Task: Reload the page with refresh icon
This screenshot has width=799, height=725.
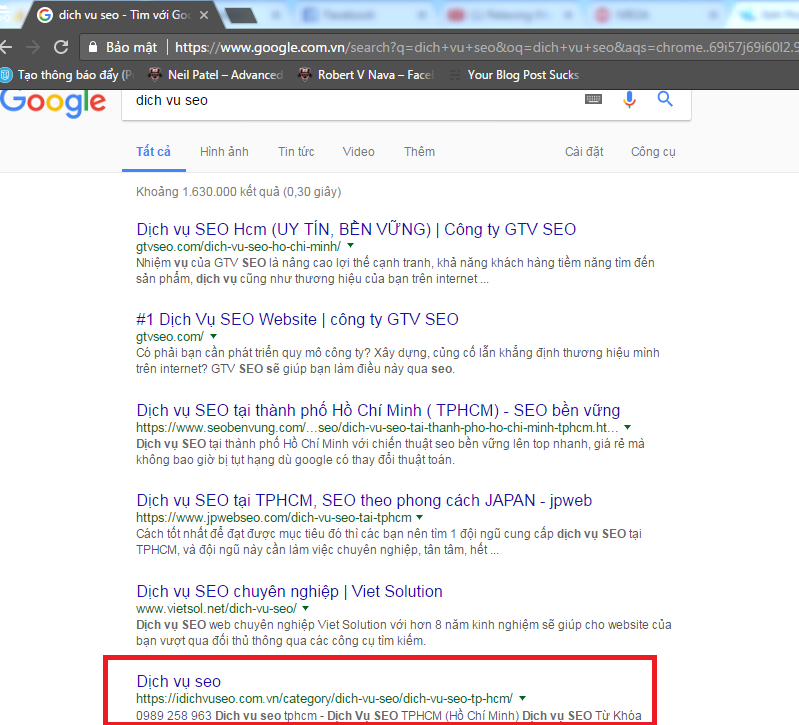Action: click(61, 47)
